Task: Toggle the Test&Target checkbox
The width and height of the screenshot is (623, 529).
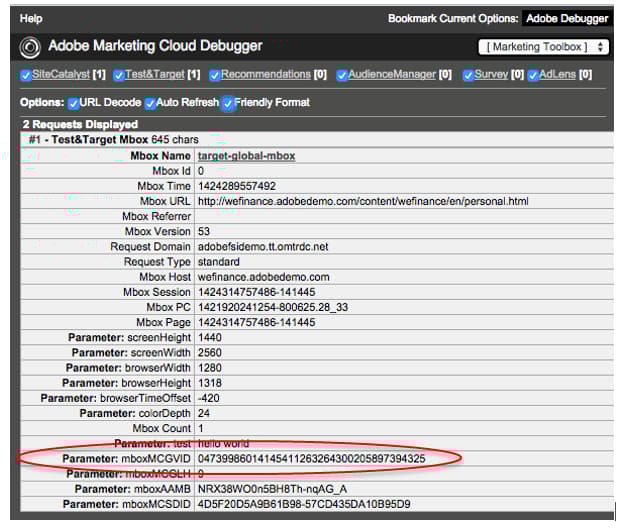Action: [x=118, y=75]
